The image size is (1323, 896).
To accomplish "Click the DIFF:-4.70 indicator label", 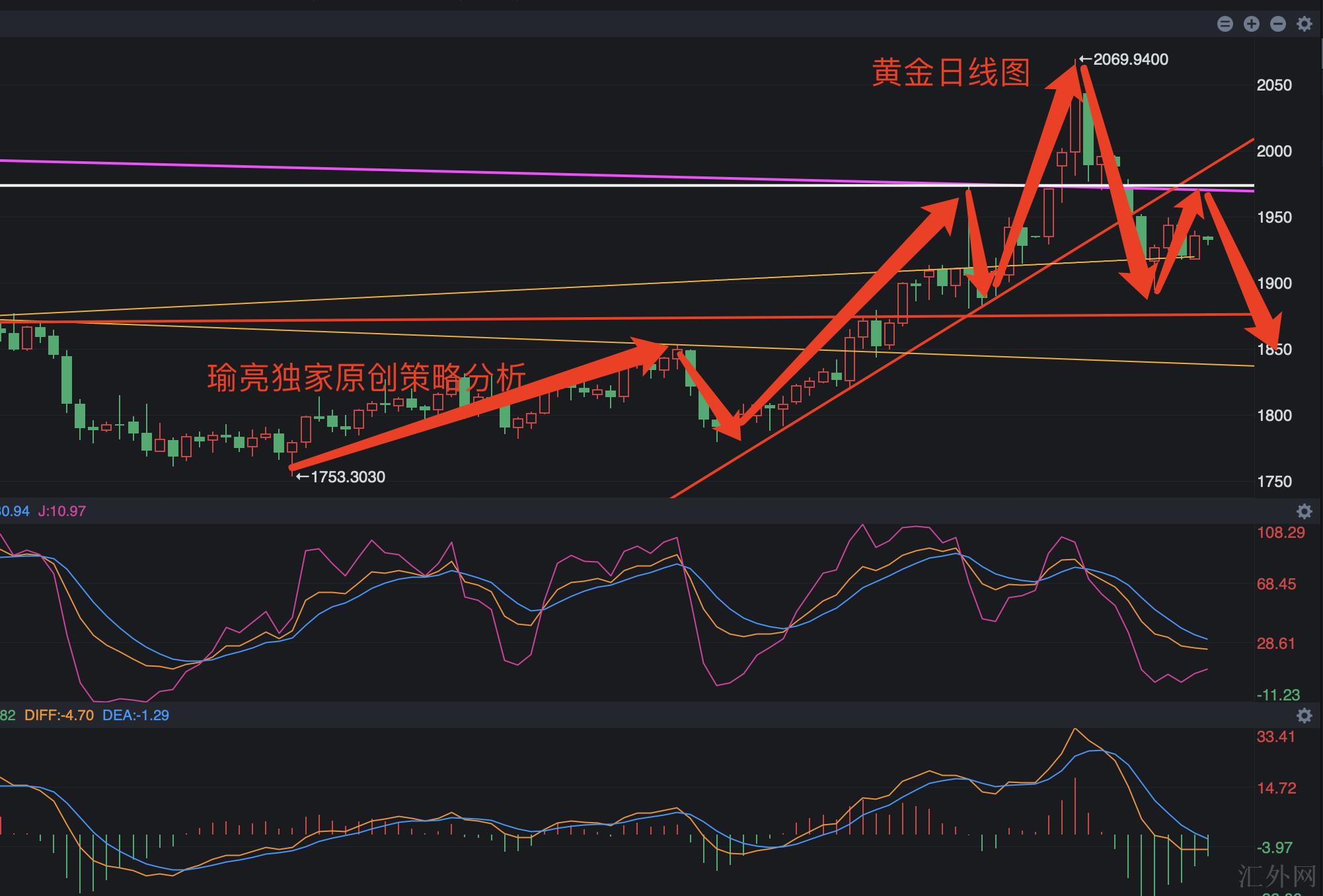I will [59, 716].
